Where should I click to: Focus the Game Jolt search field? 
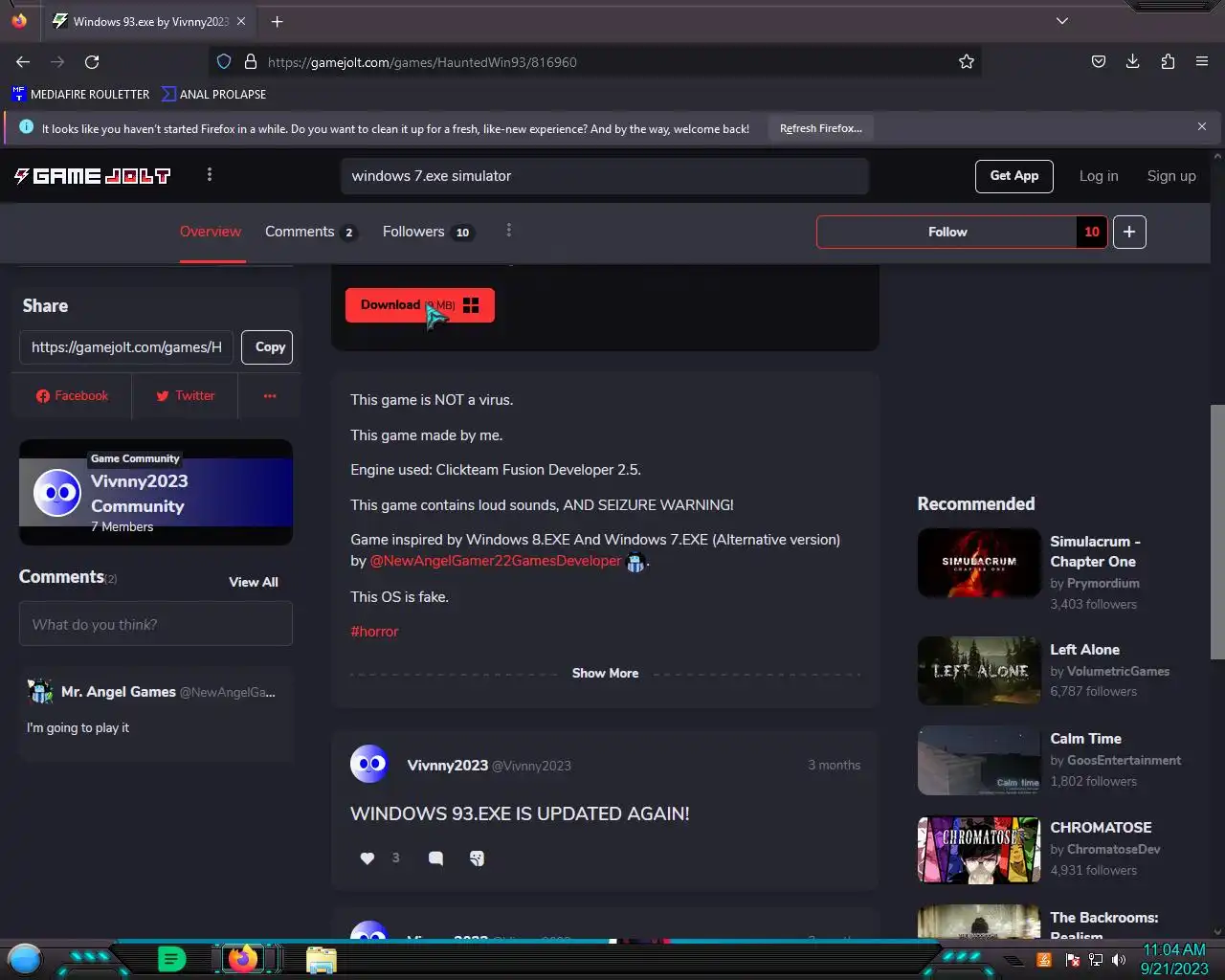(x=605, y=176)
